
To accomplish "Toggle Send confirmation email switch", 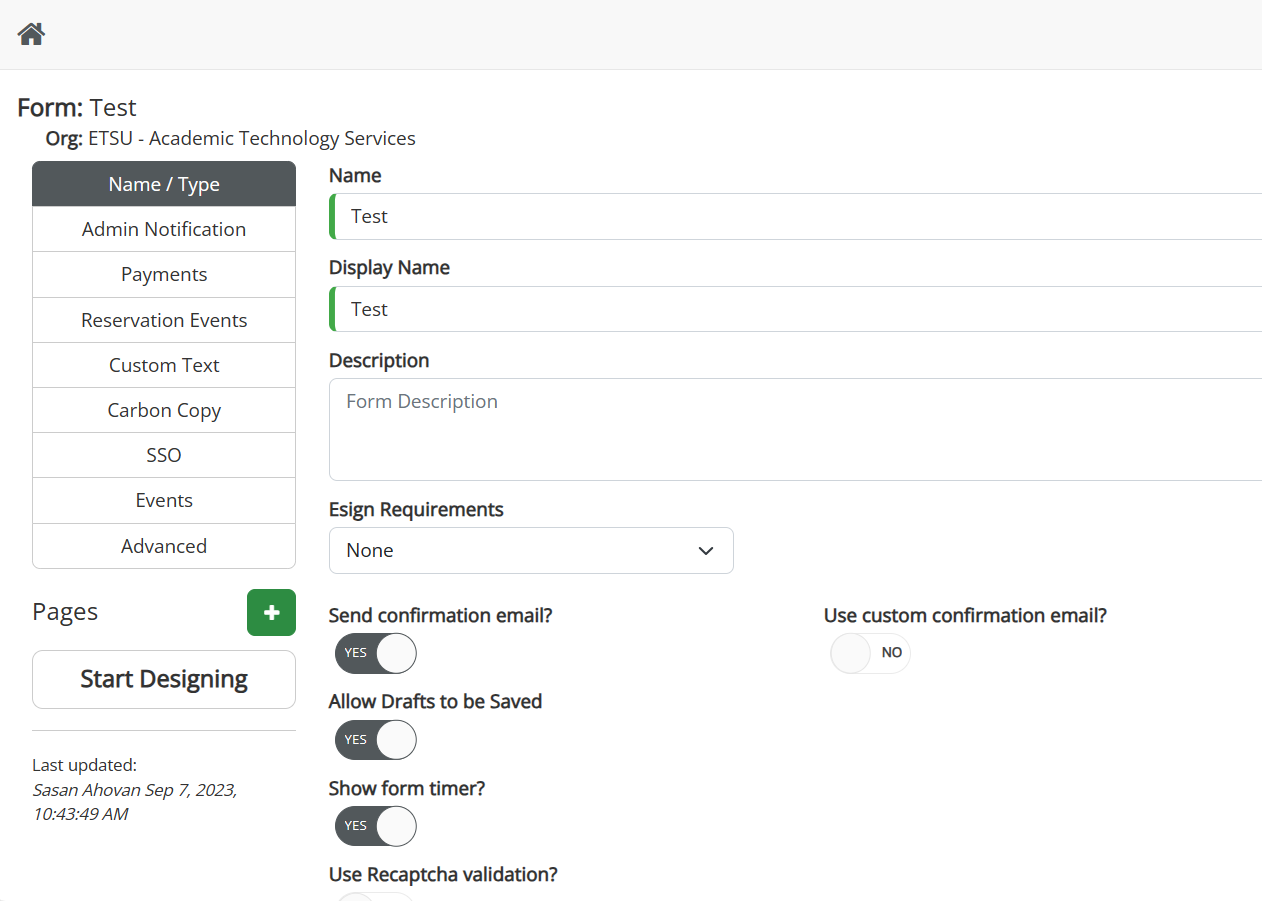I will pos(375,653).
